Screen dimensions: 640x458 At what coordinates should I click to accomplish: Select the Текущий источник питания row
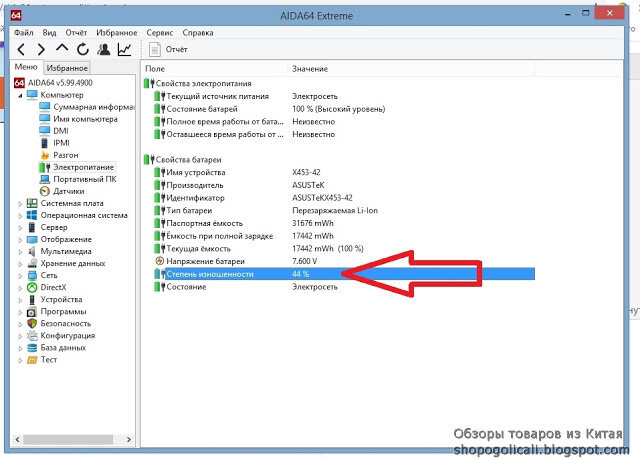click(x=344, y=96)
